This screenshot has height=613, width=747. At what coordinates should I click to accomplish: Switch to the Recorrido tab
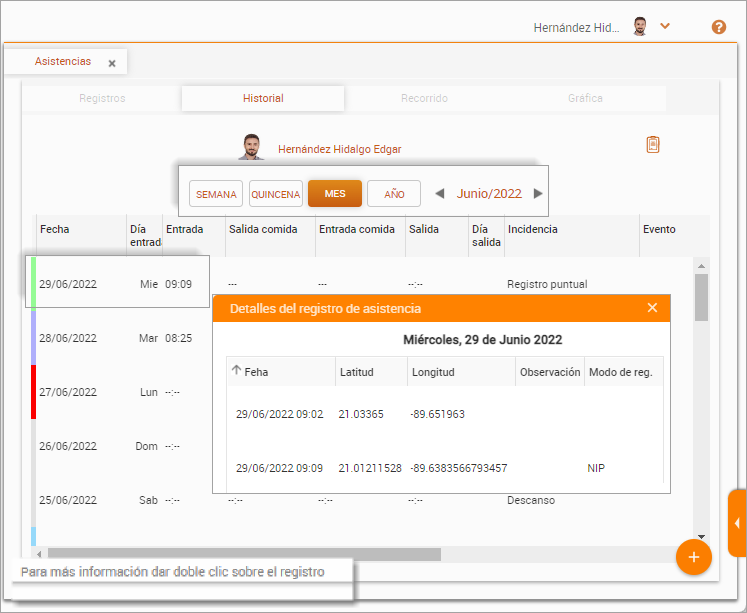click(424, 99)
